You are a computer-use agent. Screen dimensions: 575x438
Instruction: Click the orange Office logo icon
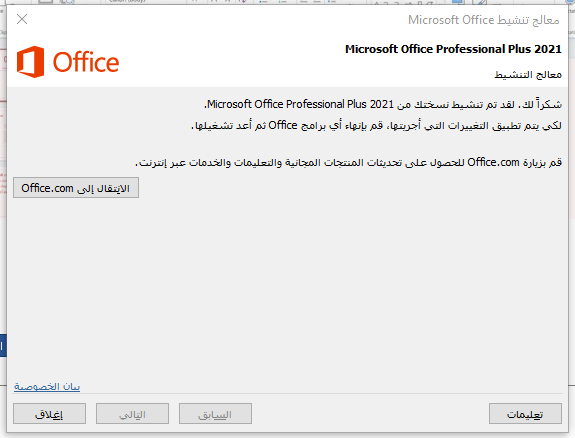point(30,62)
